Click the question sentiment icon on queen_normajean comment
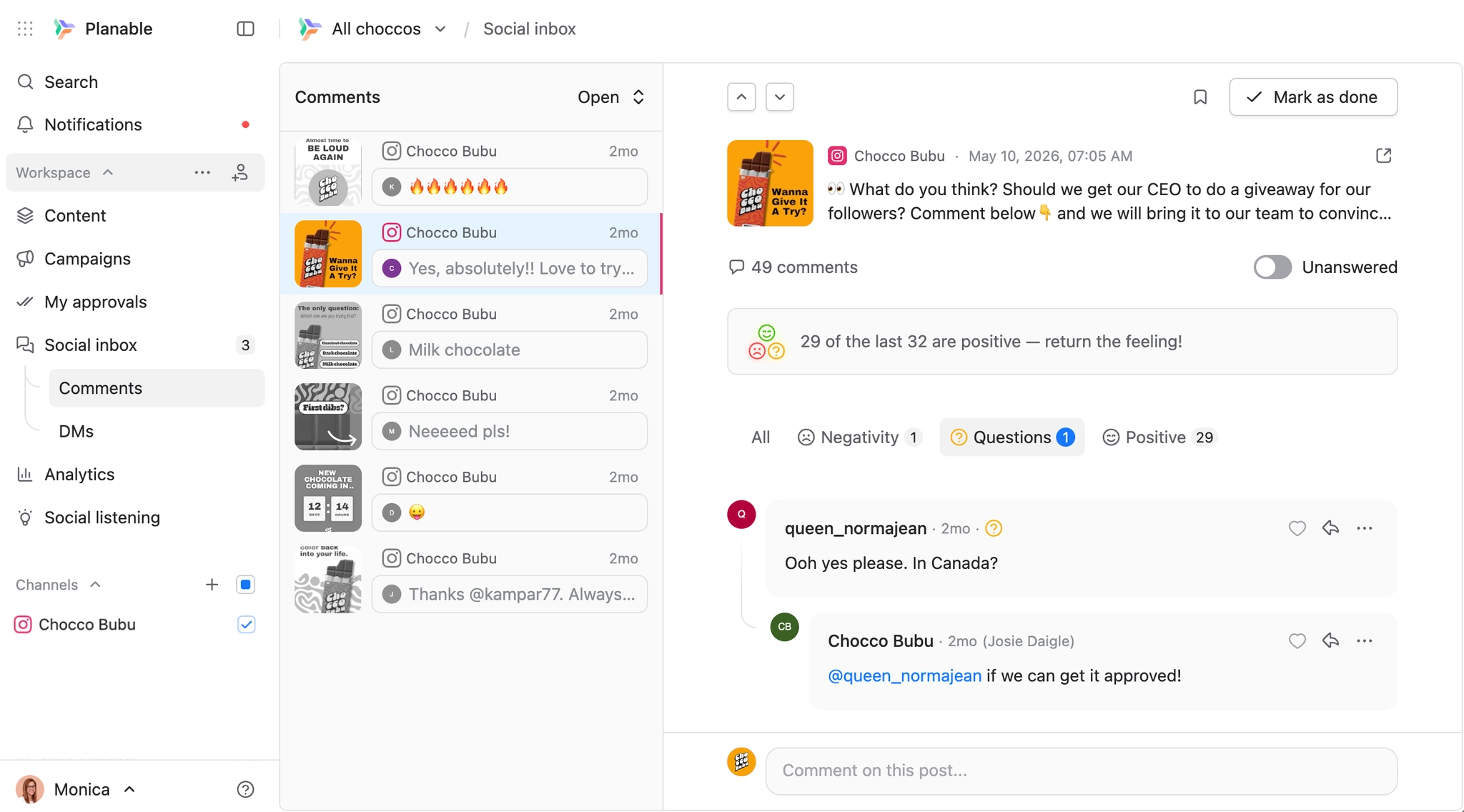The image size is (1464, 812). point(994,528)
